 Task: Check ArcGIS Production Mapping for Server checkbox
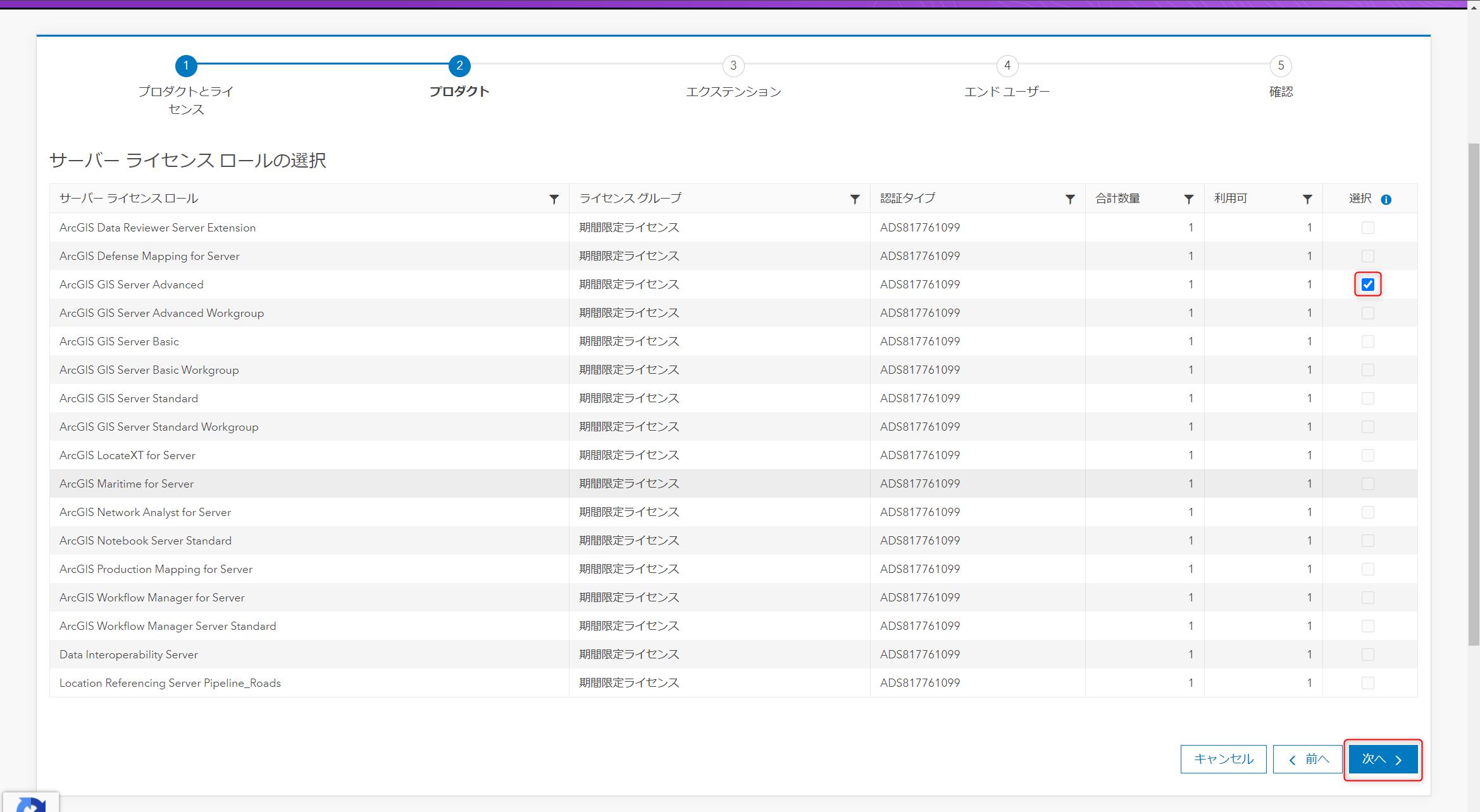1368,569
